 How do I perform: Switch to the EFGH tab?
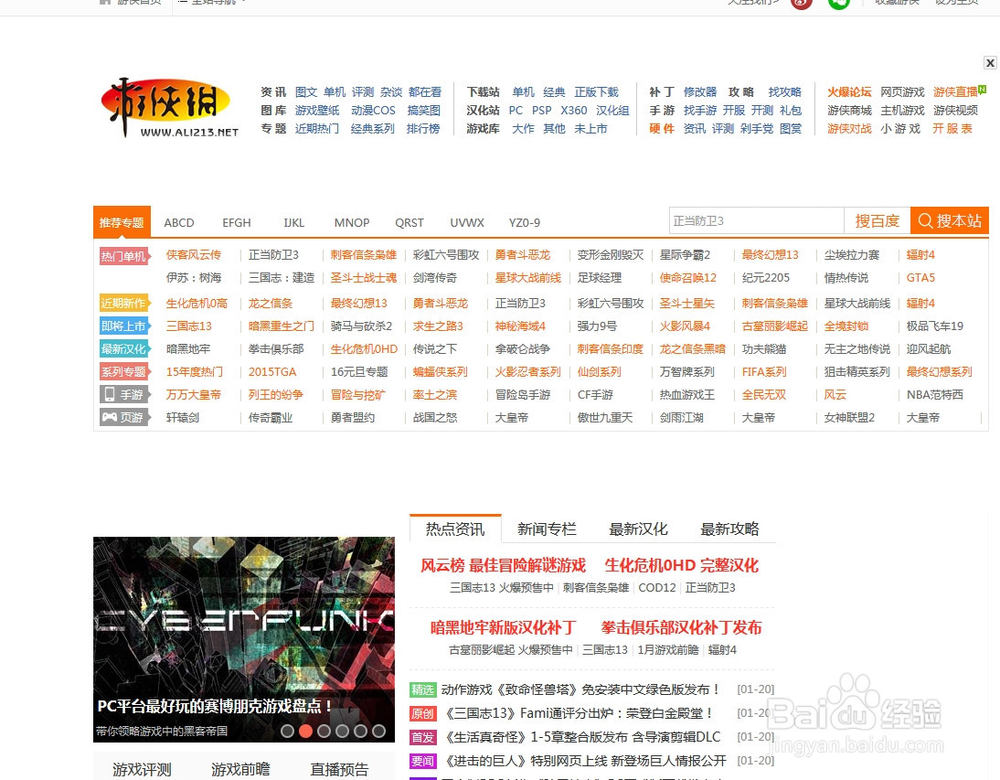coord(237,223)
